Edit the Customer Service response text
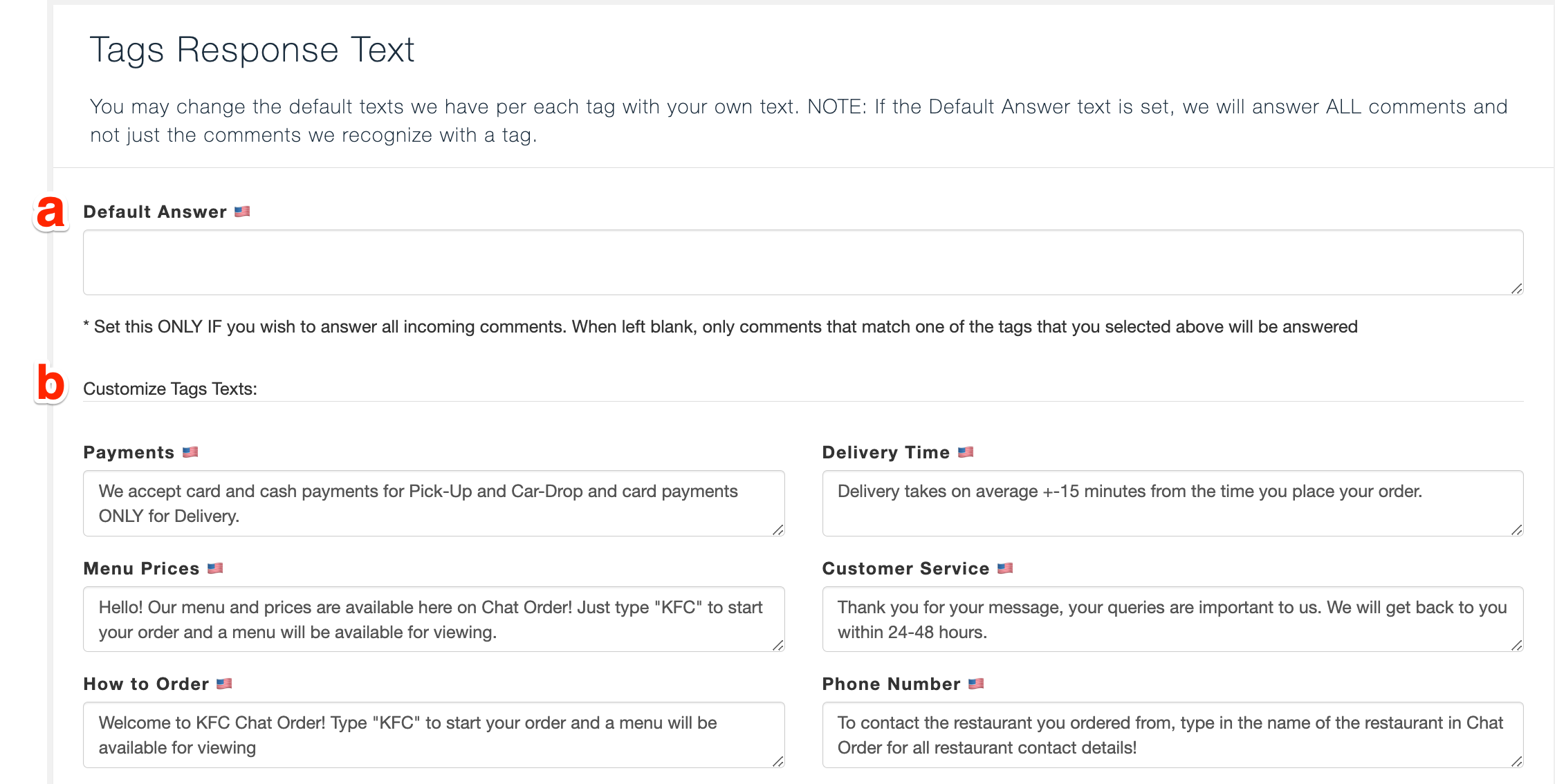Image resolution: width=1555 pixels, height=784 pixels. click(1172, 619)
